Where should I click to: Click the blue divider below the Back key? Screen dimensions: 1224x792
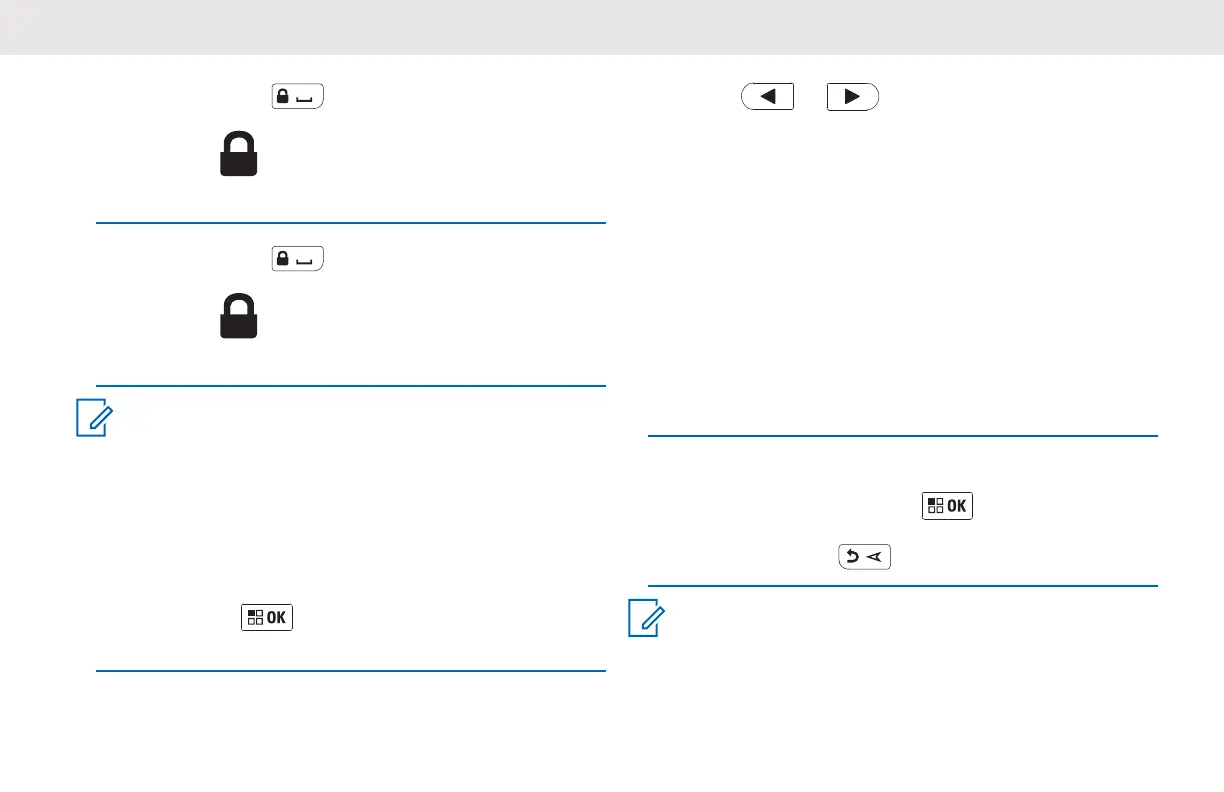tap(903, 586)
